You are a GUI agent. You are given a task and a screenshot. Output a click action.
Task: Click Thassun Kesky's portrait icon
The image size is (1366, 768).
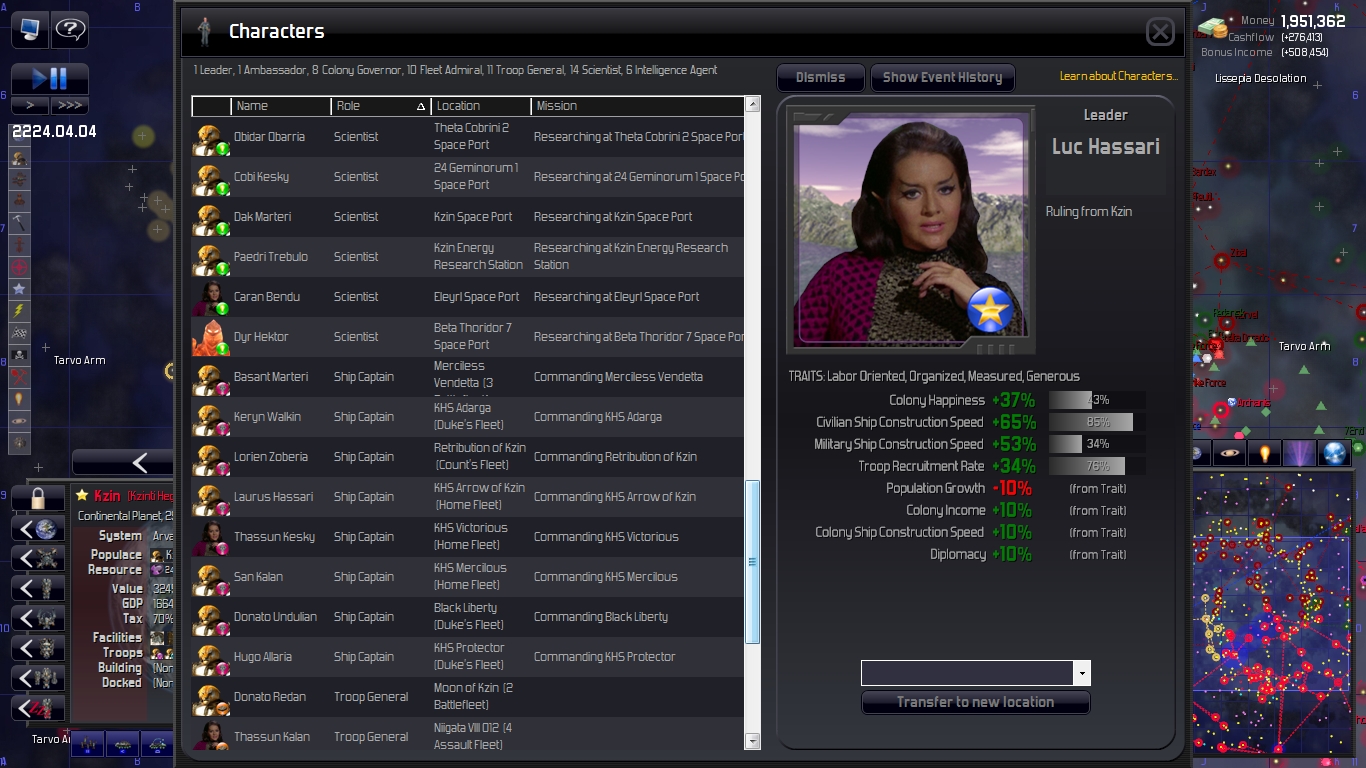[x=211, y=537]
